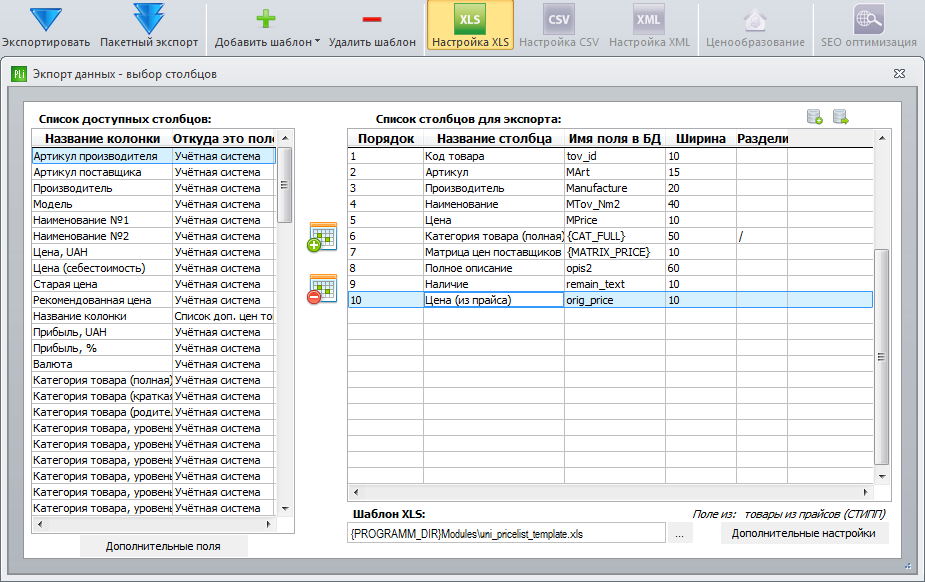The width and height of the screenshot is (925, 582).
Task: Select the Прибыль, UAH row
Action: pyautogui.click(x=153, y=332)
